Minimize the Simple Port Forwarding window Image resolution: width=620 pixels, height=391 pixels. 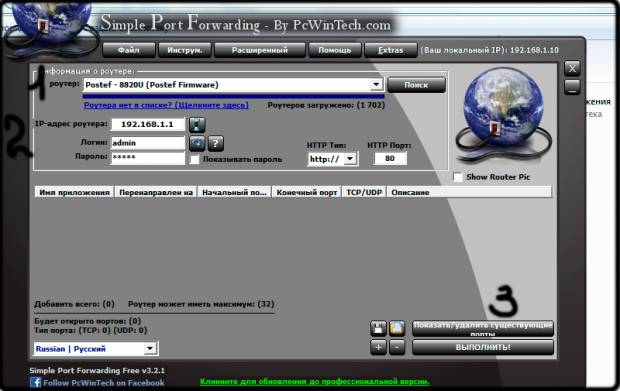(x=572, y=87)
